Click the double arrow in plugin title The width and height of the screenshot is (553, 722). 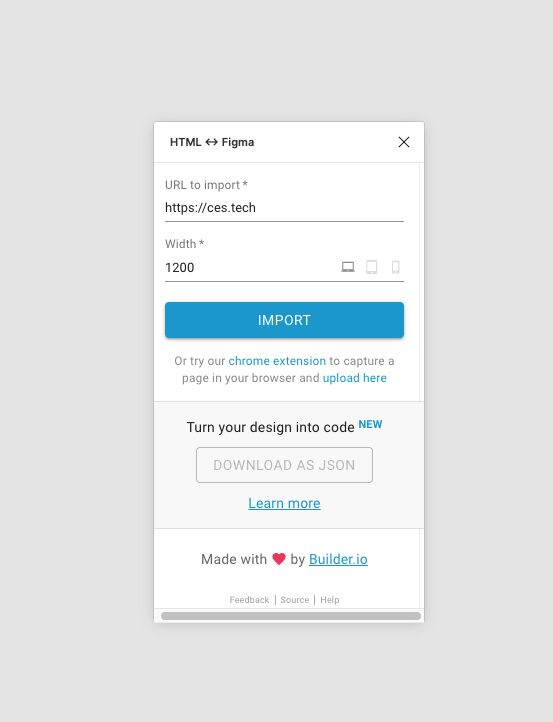coord(211,142)
